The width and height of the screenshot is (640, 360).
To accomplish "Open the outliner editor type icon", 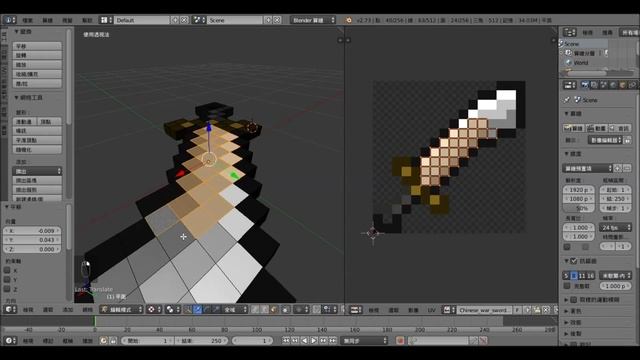I will [570, 32].
